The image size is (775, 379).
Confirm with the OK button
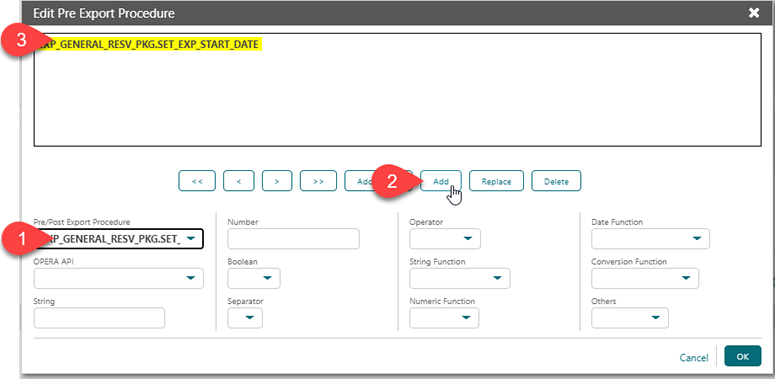pos(742,356)
